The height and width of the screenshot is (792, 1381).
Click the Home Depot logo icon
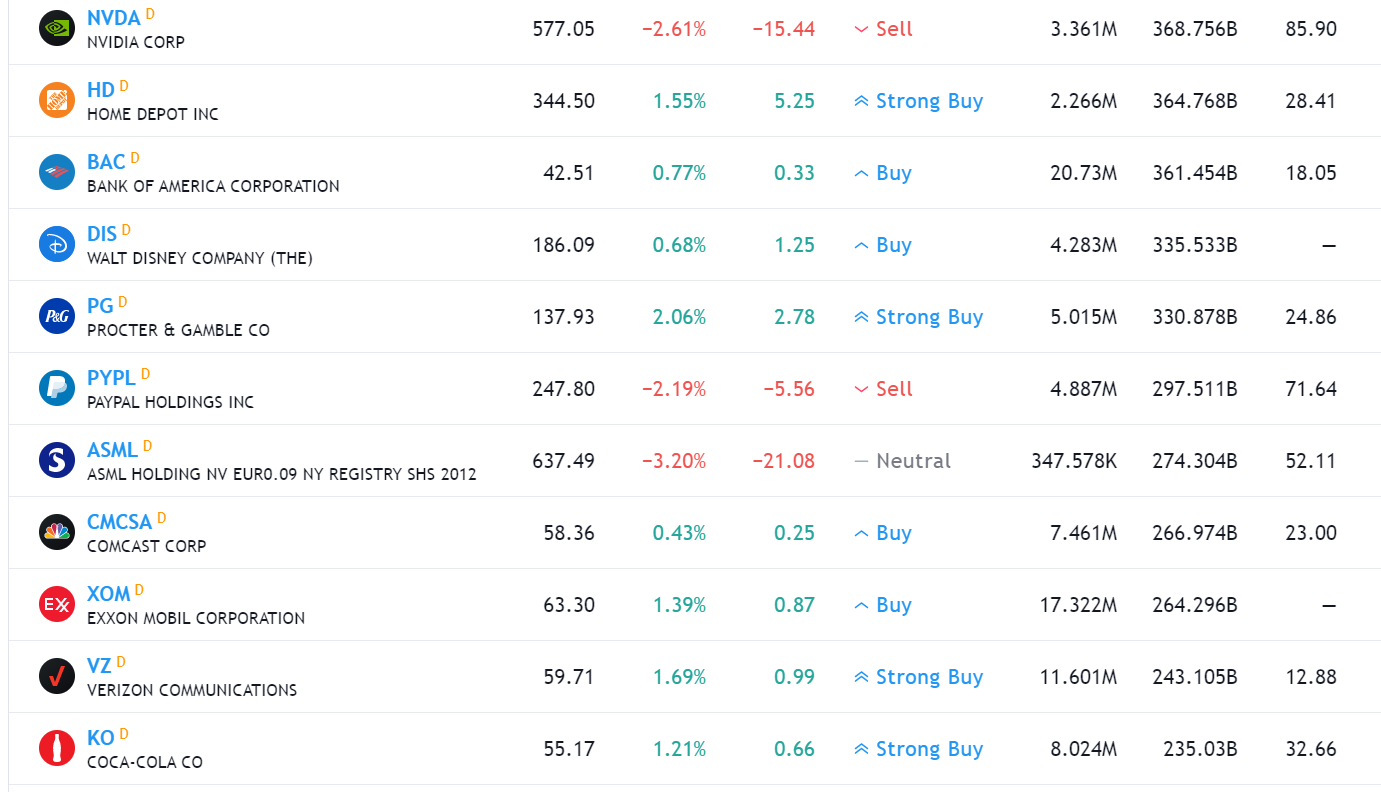(x=57, y=100)
